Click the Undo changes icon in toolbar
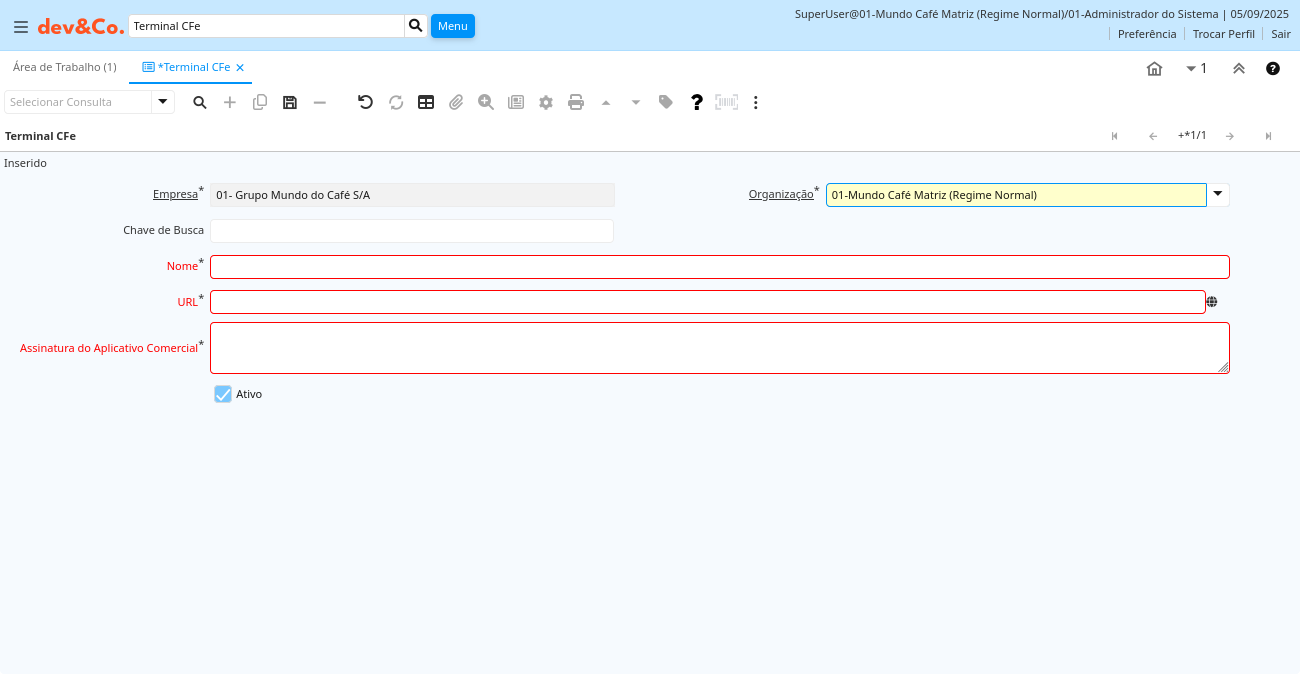 [365, 102]
